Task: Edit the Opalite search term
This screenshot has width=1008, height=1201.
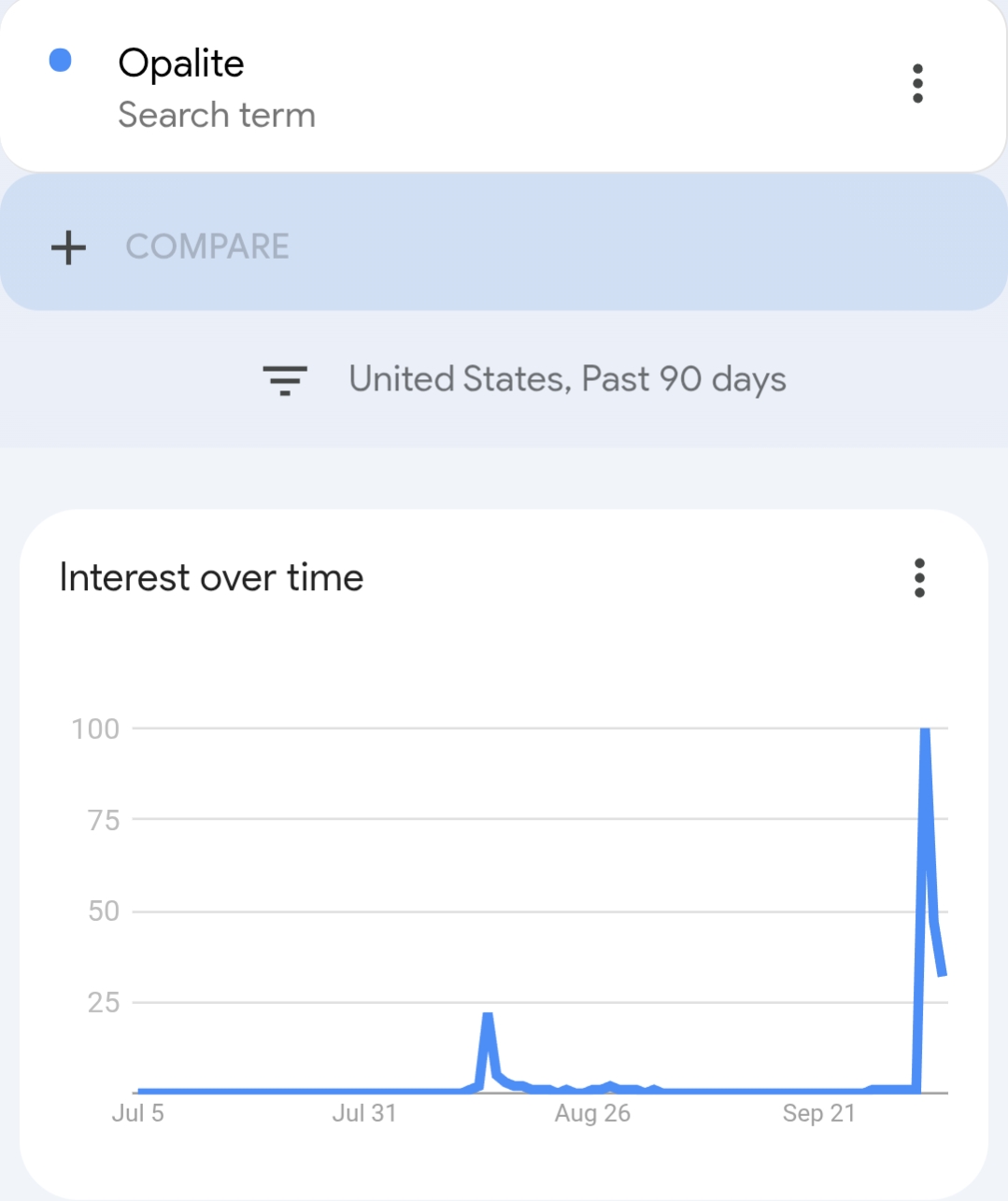Action: [x=181, y=64]
